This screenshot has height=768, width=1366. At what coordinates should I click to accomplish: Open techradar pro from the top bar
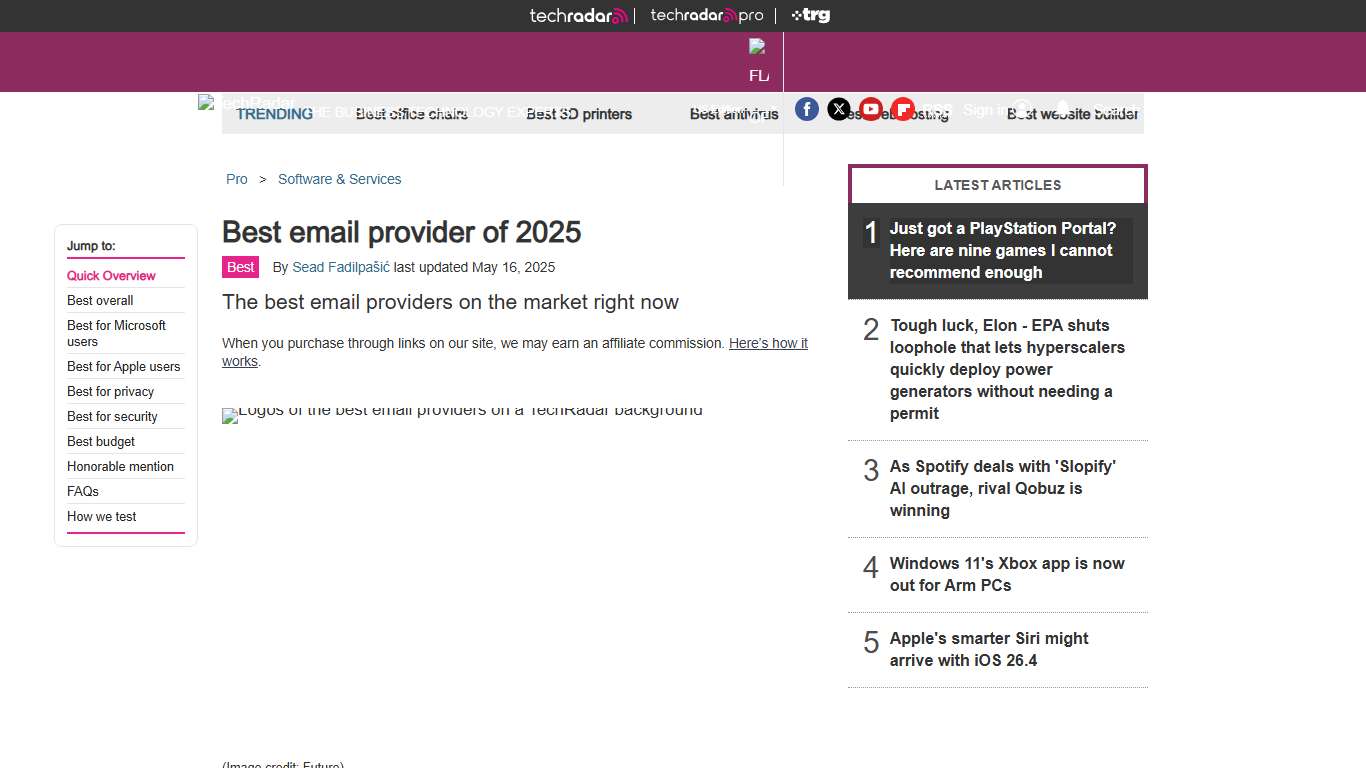(x=707, y=15)
